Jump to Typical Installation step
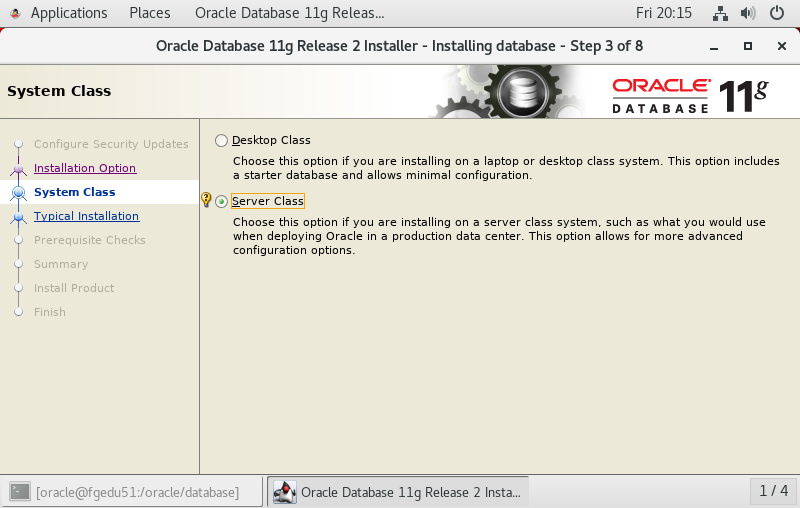Image resolution: width=800 pixels, height=508 pixels. click(x=86, y=216)
